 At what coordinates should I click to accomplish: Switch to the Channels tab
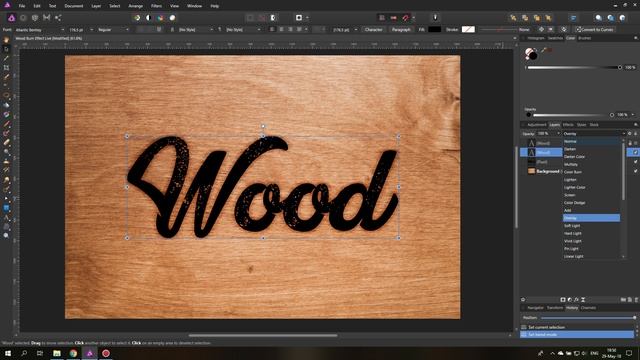click(x=588, y=308)
